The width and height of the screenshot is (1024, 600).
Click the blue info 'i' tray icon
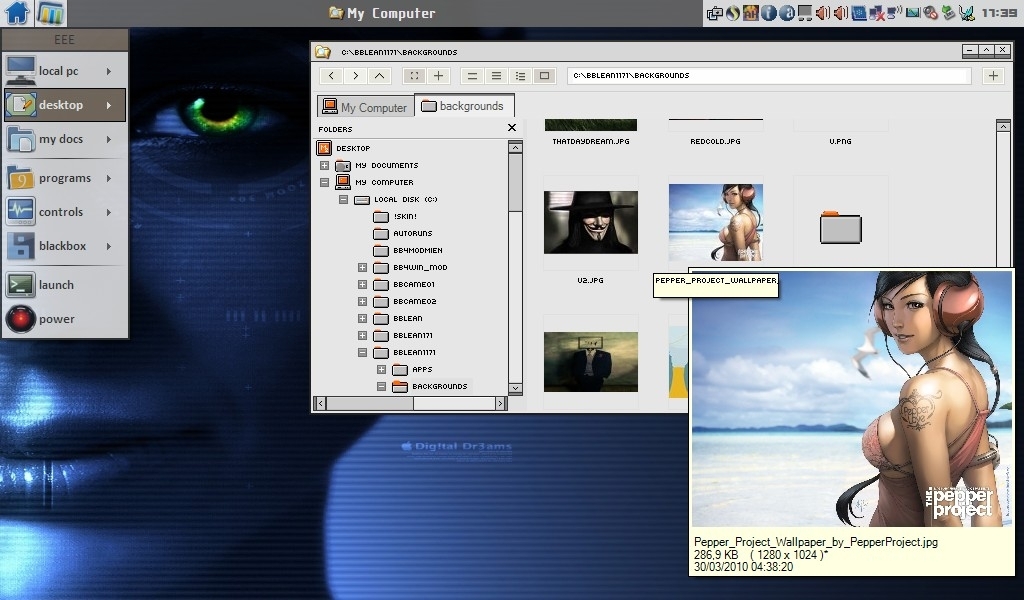[769, 12]
